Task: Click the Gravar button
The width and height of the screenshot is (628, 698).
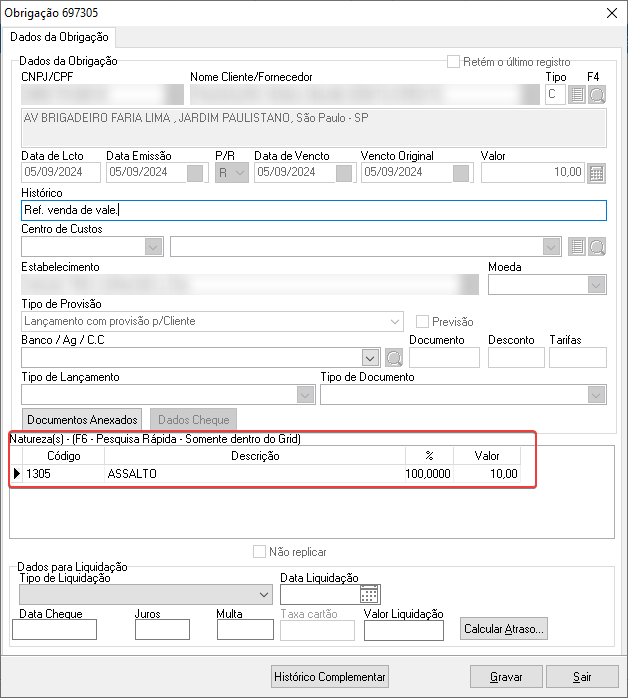Action: (x=506, y=677)
